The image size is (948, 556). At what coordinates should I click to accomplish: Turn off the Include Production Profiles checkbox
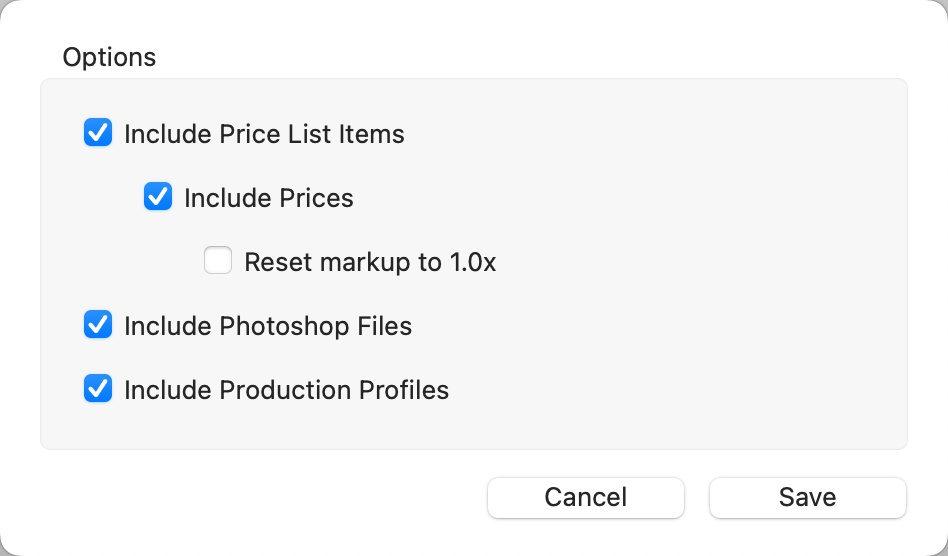tap(98, 389)
